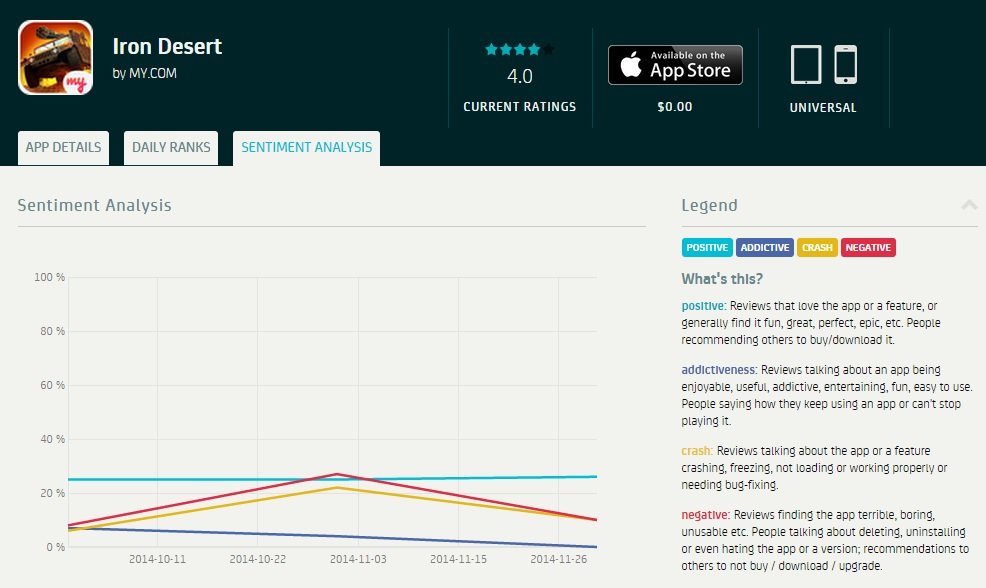Screen dimensions: 986x588
Task: Click the CURRENT RATINGS label
Action: click(x=519, y=107)
